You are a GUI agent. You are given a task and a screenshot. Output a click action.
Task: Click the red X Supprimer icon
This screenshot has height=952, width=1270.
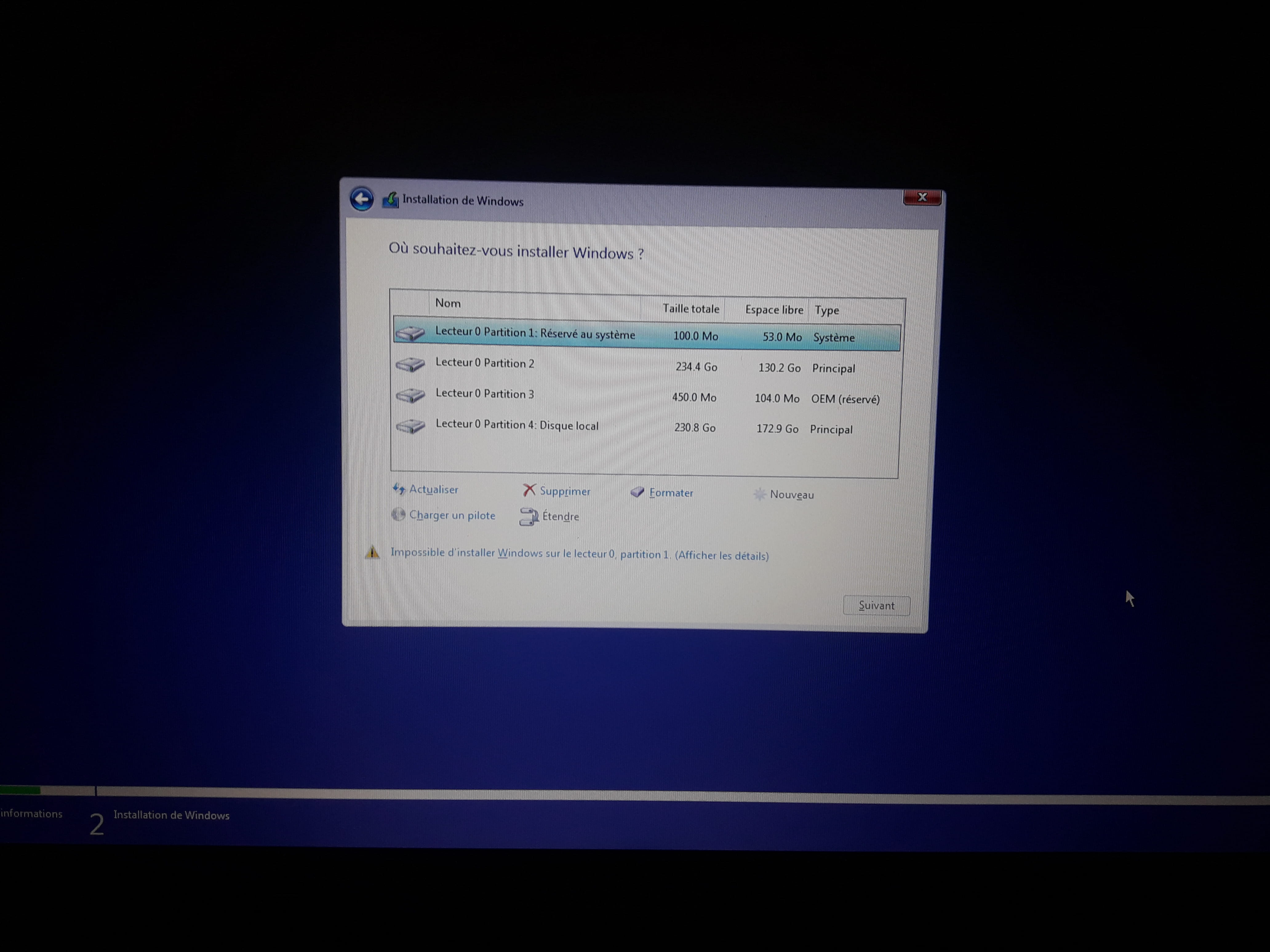[x=529, y=490]
